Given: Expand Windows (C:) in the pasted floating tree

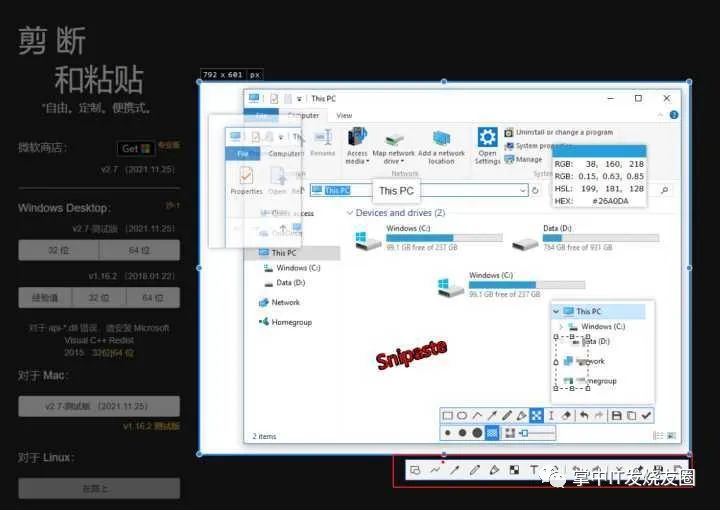Looking at the screenshot, I should pyautogui.click(x=561, y=327).
